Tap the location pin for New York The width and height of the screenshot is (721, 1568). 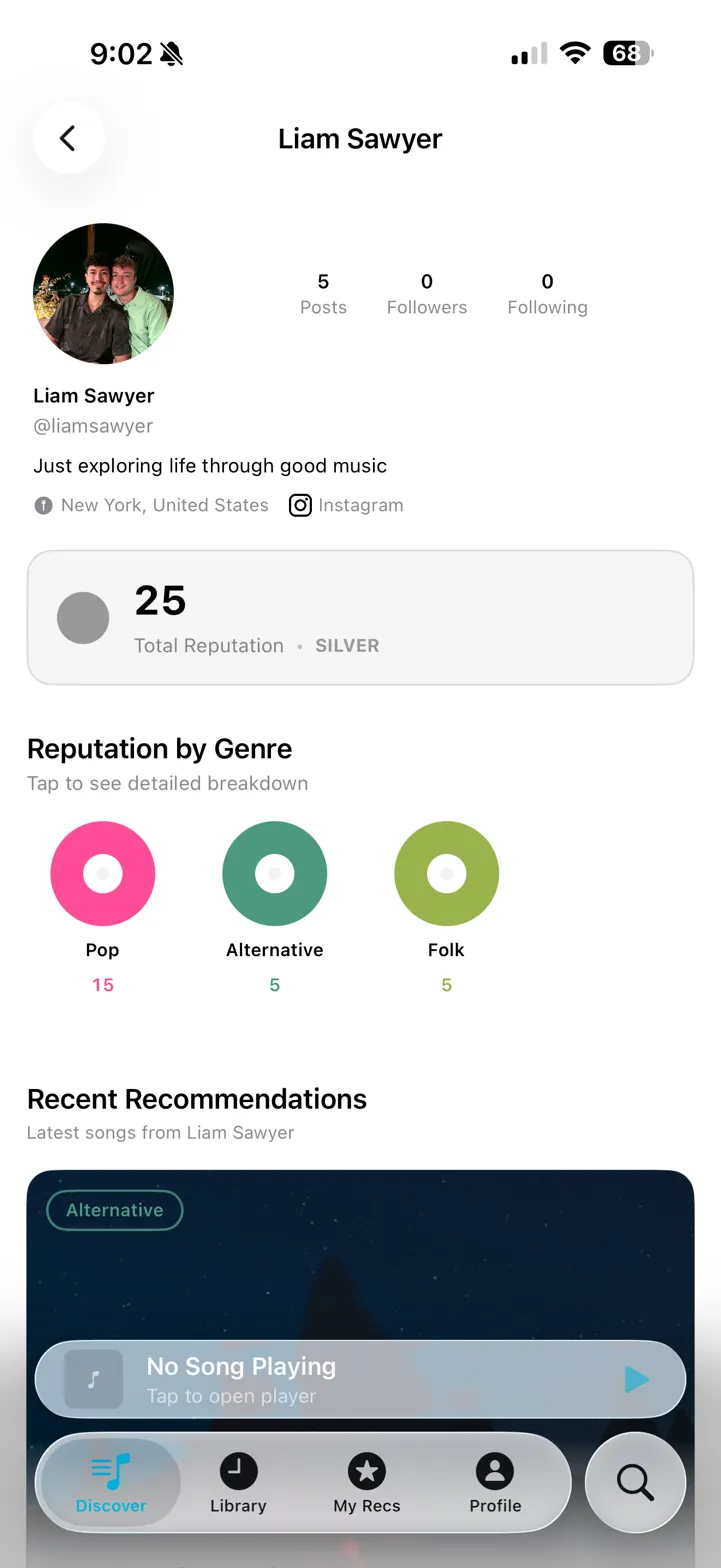[42, 505]
